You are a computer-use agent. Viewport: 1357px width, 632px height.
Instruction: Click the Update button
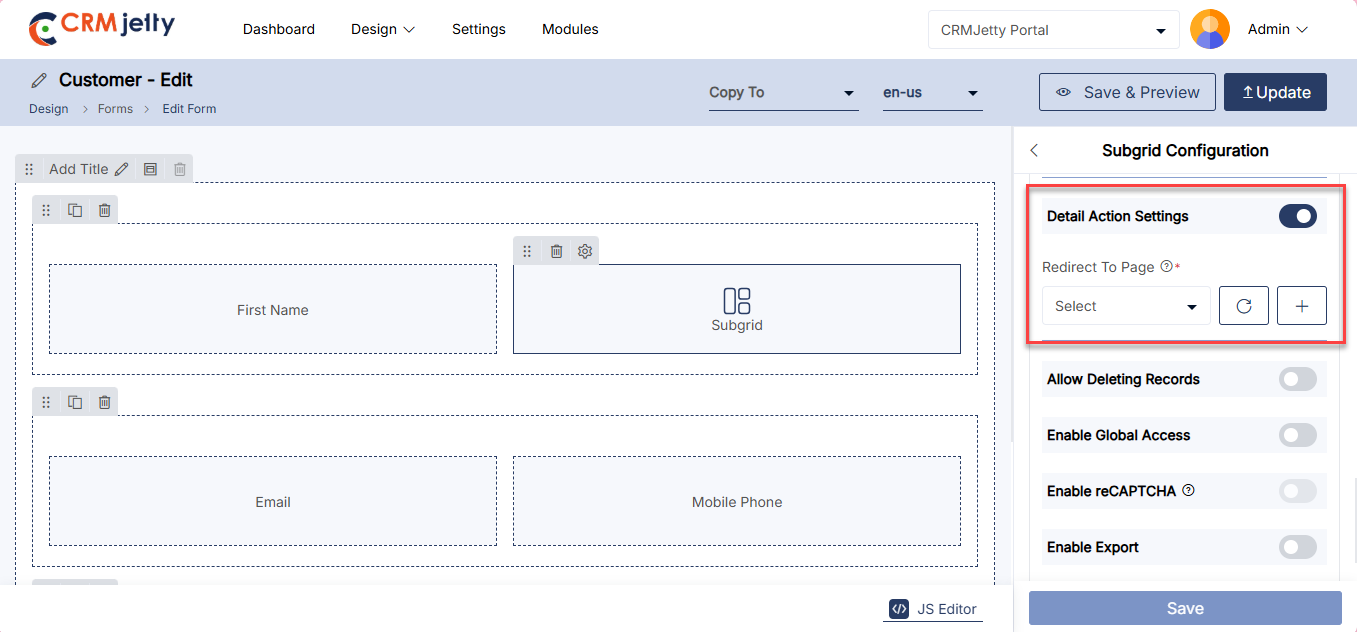pyautogui.click(x=1275, y=92)
